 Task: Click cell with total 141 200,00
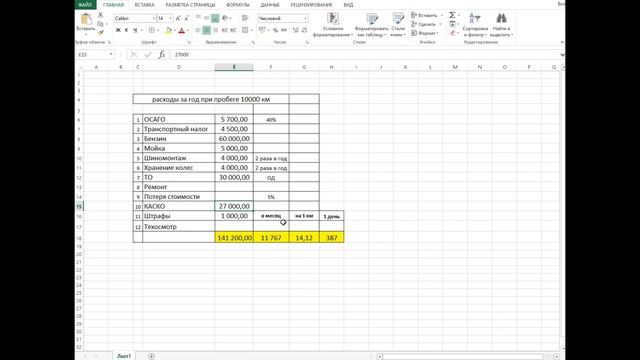234,238
